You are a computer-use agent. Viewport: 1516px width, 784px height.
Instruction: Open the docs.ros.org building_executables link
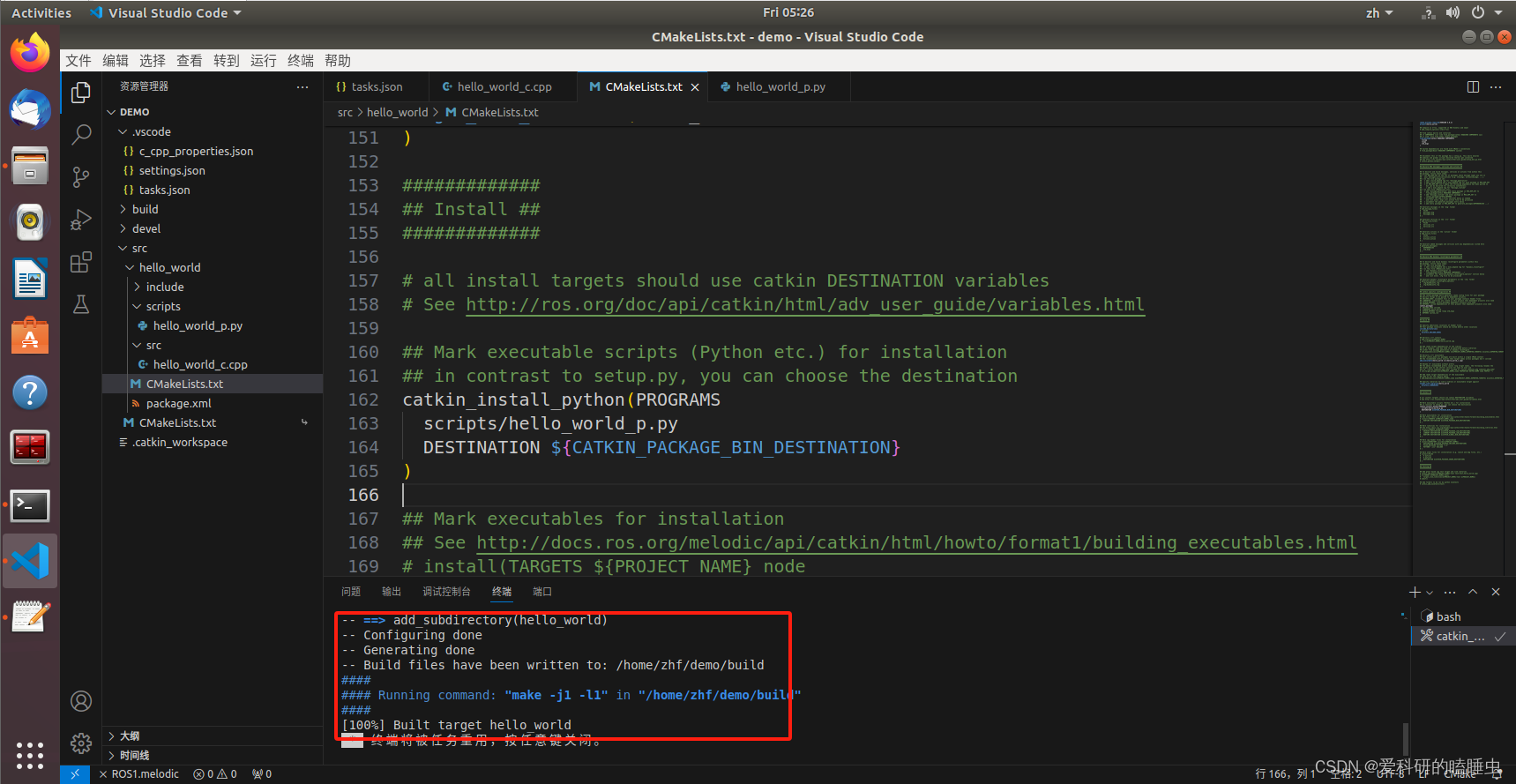pos(916,542)
